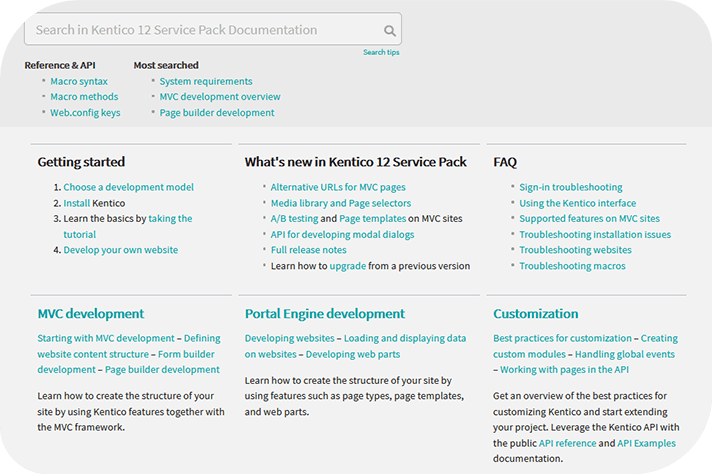Open System requirements page
Screen dimensions: 712x474
(206, 81)
